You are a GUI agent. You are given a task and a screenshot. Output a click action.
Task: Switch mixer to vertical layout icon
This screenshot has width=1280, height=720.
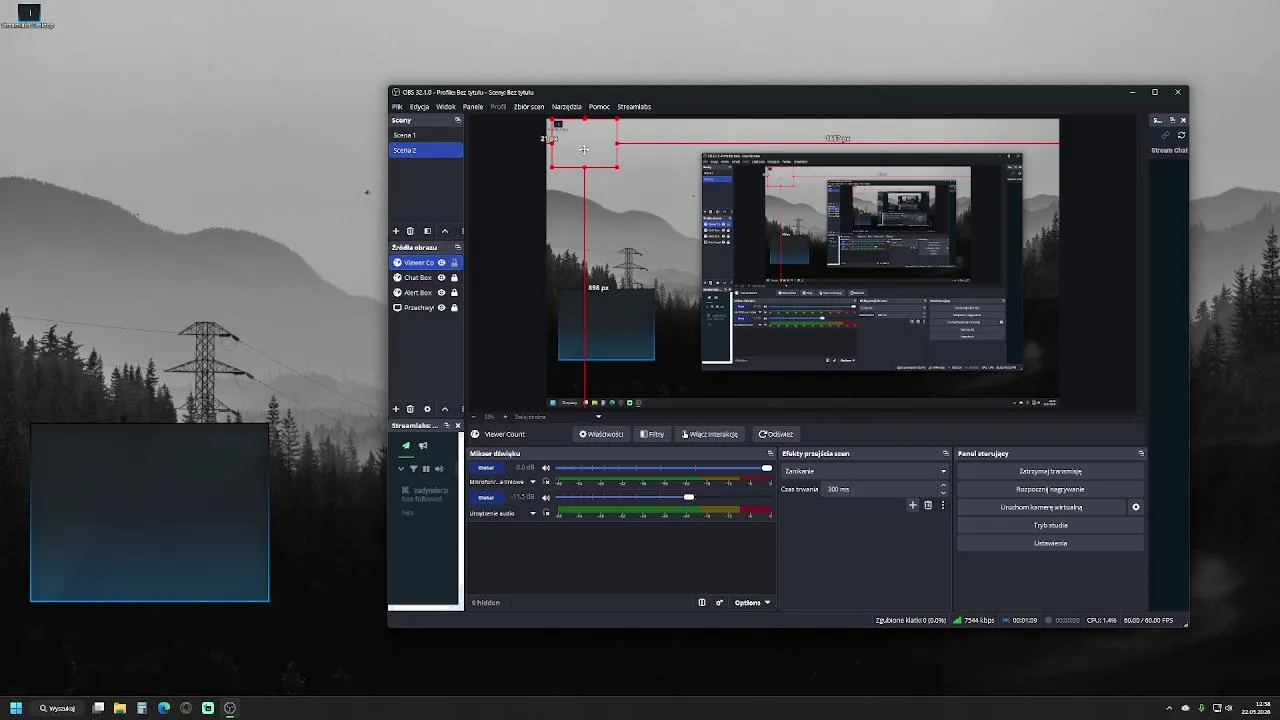pyautogui.click(x=702, y=603)
